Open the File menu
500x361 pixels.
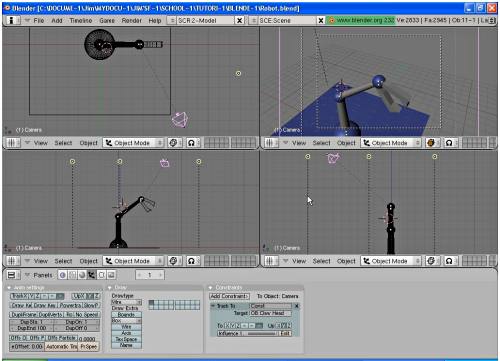click(39, 21)
